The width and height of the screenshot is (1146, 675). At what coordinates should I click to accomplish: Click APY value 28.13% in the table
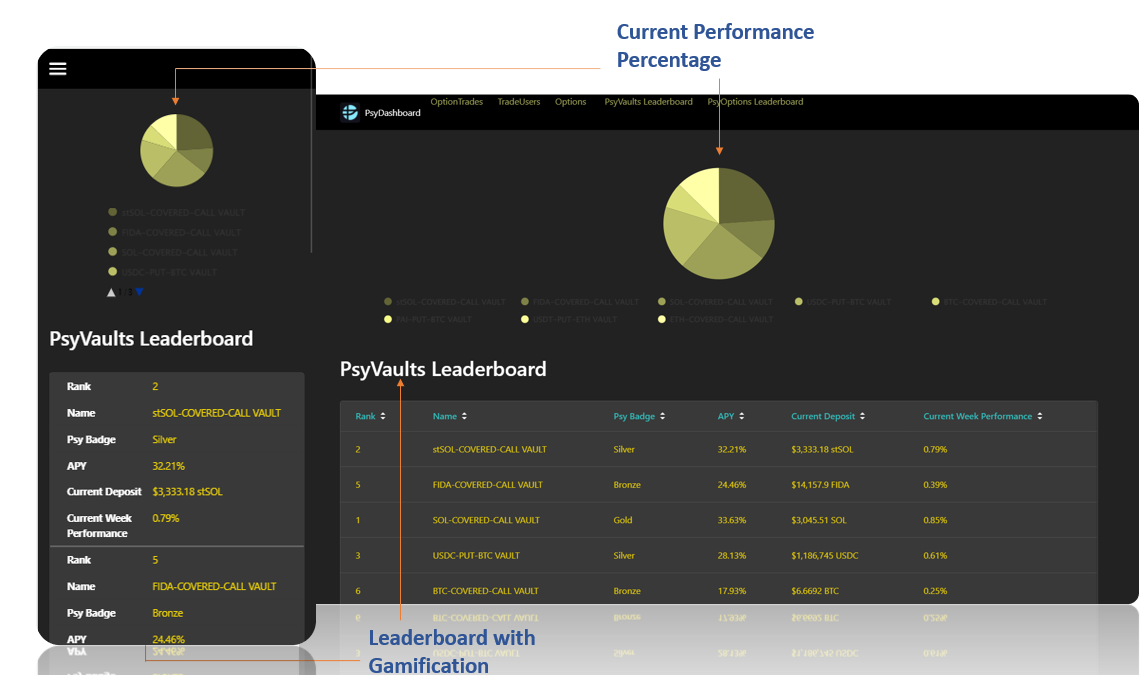point(732,555)
